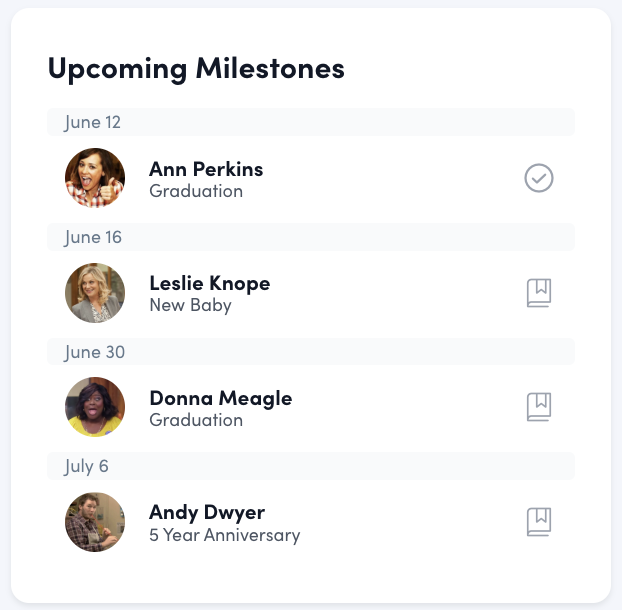The height and width of the screenshot is (610, 622).
Task: Click the New Baby milestone text
Action: point(190,306)
